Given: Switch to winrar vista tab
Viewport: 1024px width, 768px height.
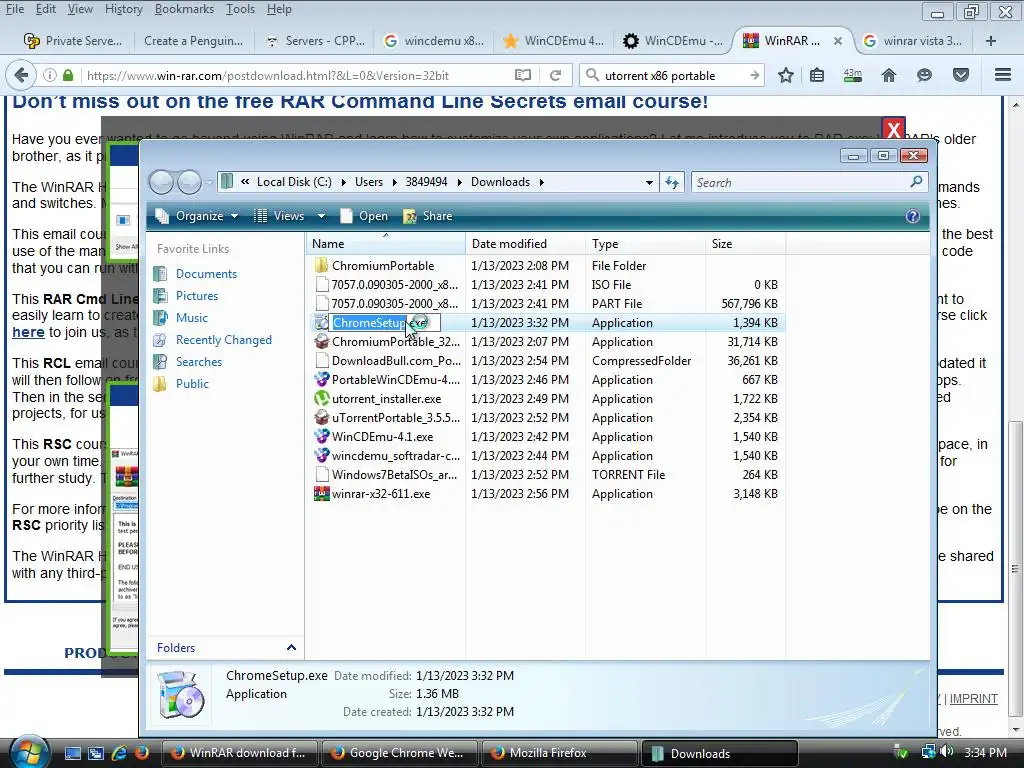Looking at the screenshot, I should [913, 40].
